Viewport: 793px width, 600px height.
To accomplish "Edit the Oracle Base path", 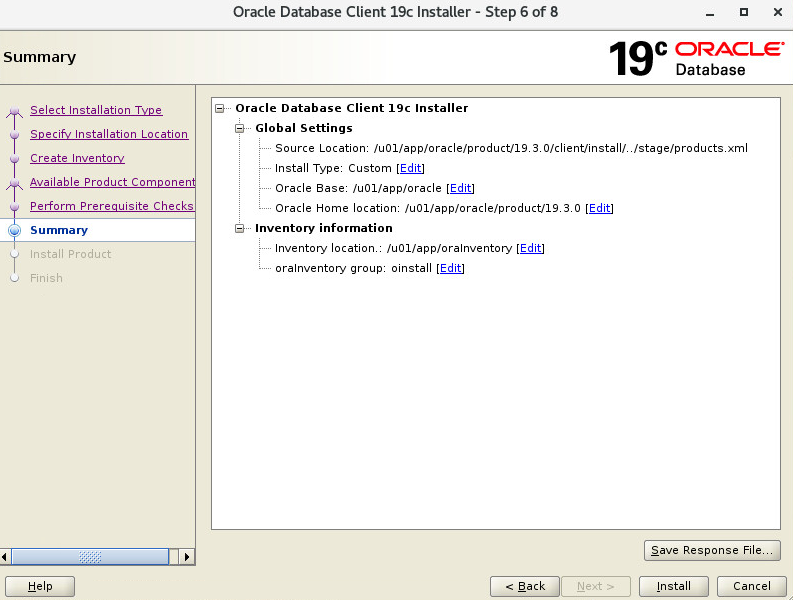I will click(461, 188).
